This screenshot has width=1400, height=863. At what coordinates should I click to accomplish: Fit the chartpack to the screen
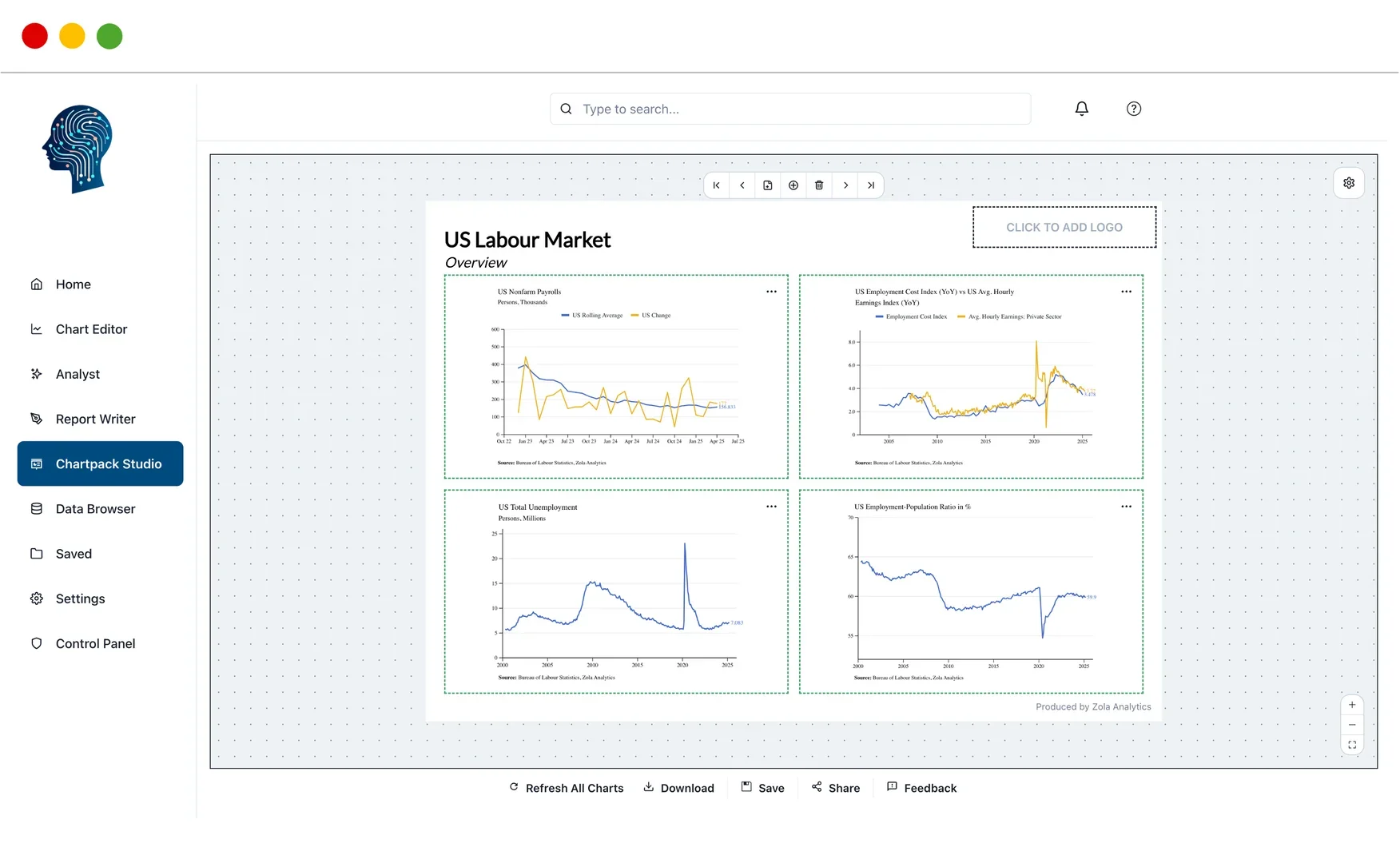1352,744
